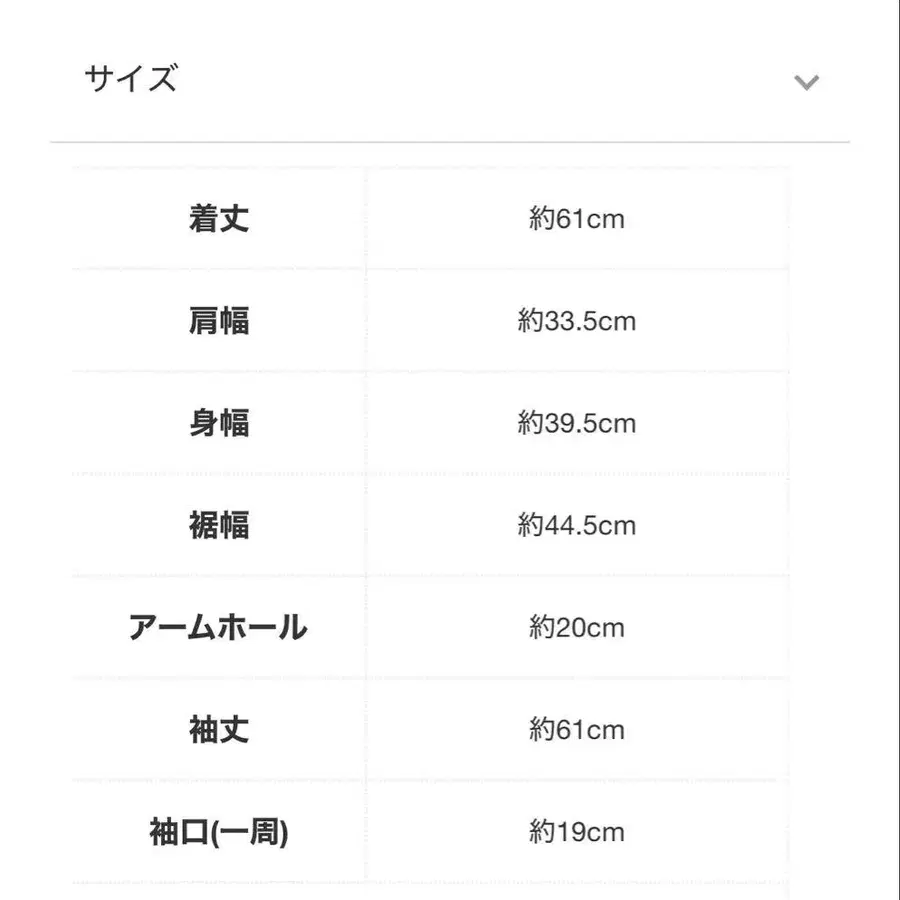Click empty label cell below 袖口(一周)
900x900 pixels.
pos(219,891)
